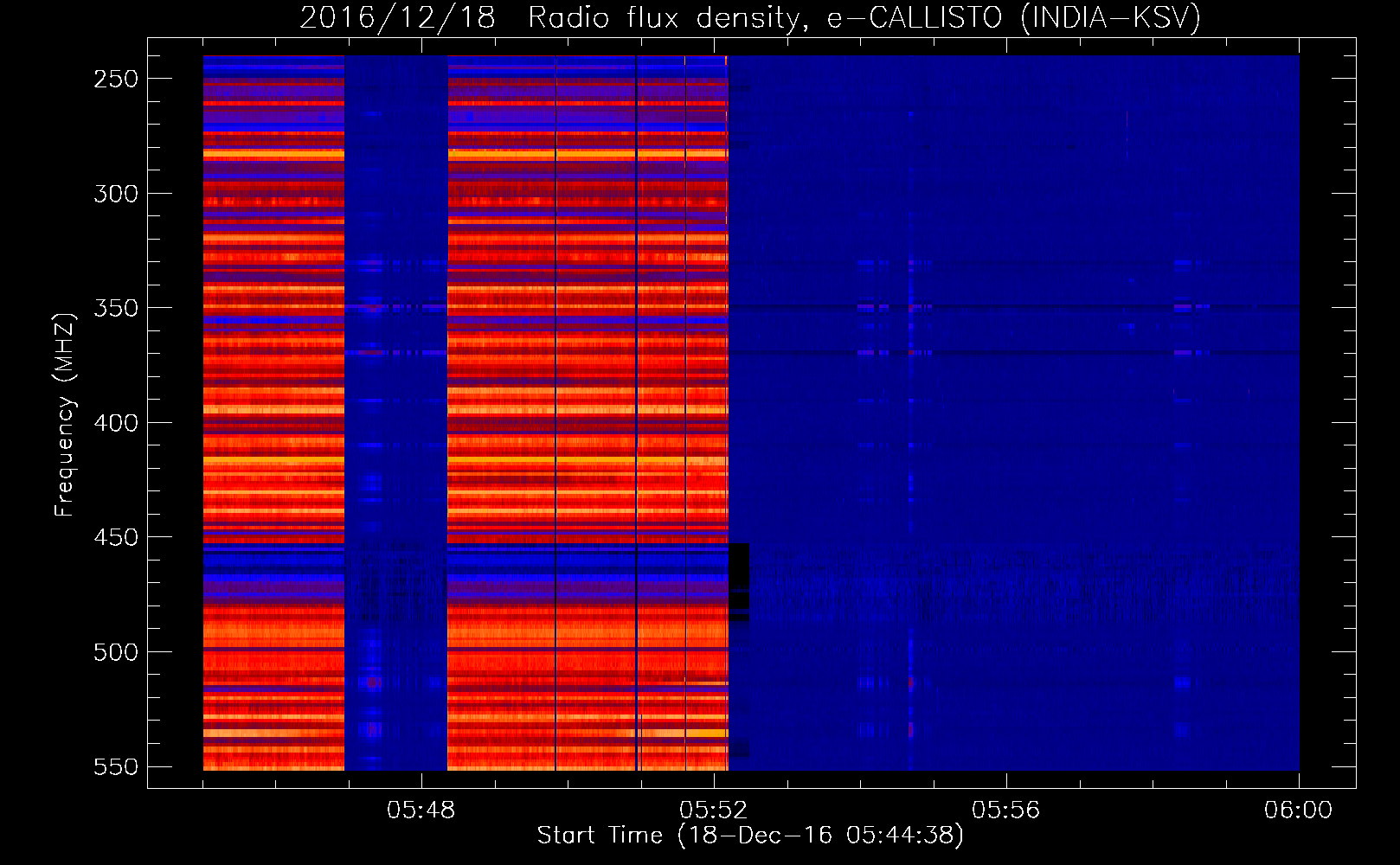Click the 05:48 time tick label
The image size is (1400, 865).
(421, 811)
